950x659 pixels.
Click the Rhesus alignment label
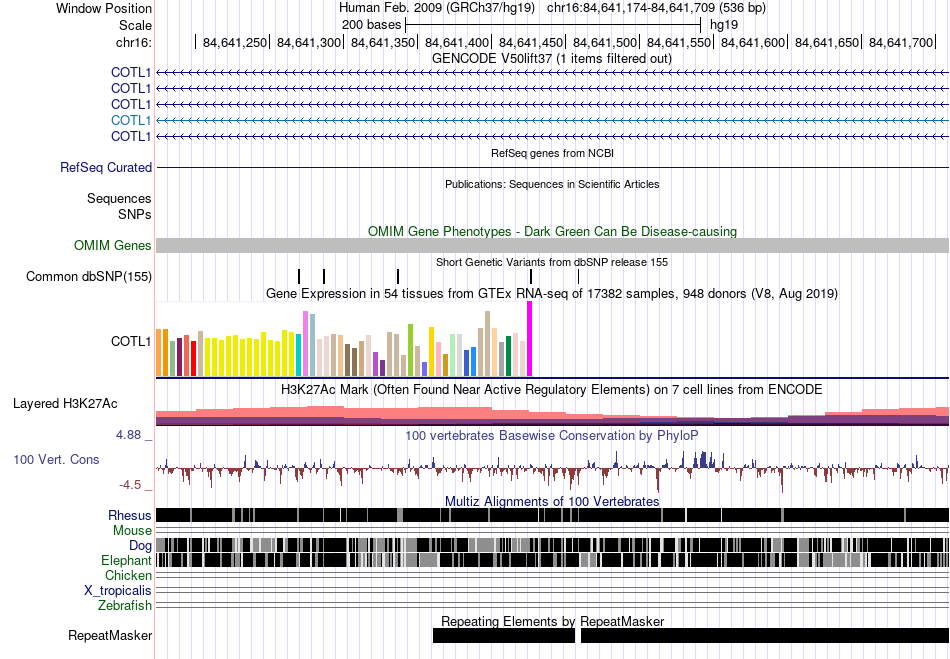point(130,515)
